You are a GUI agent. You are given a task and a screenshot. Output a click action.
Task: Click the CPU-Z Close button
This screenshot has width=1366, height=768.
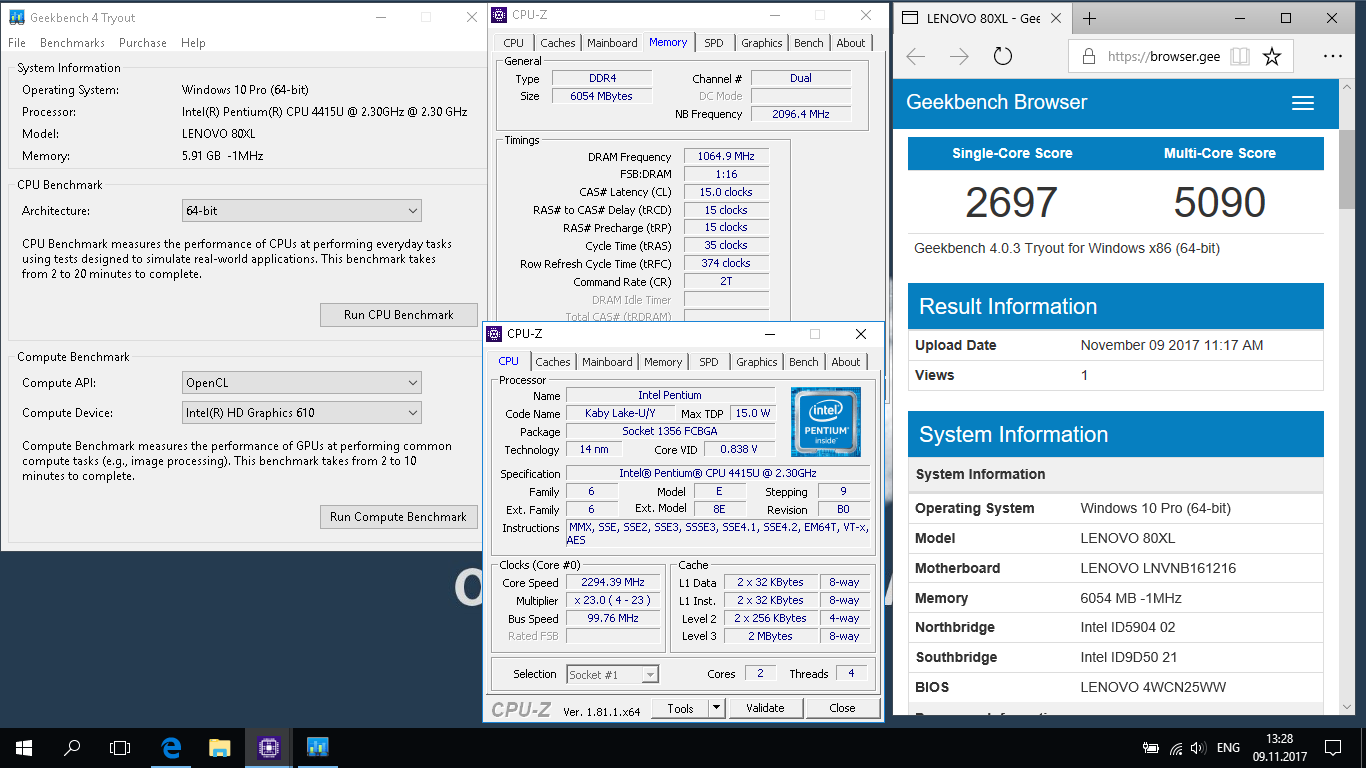(x=842, y=708)
